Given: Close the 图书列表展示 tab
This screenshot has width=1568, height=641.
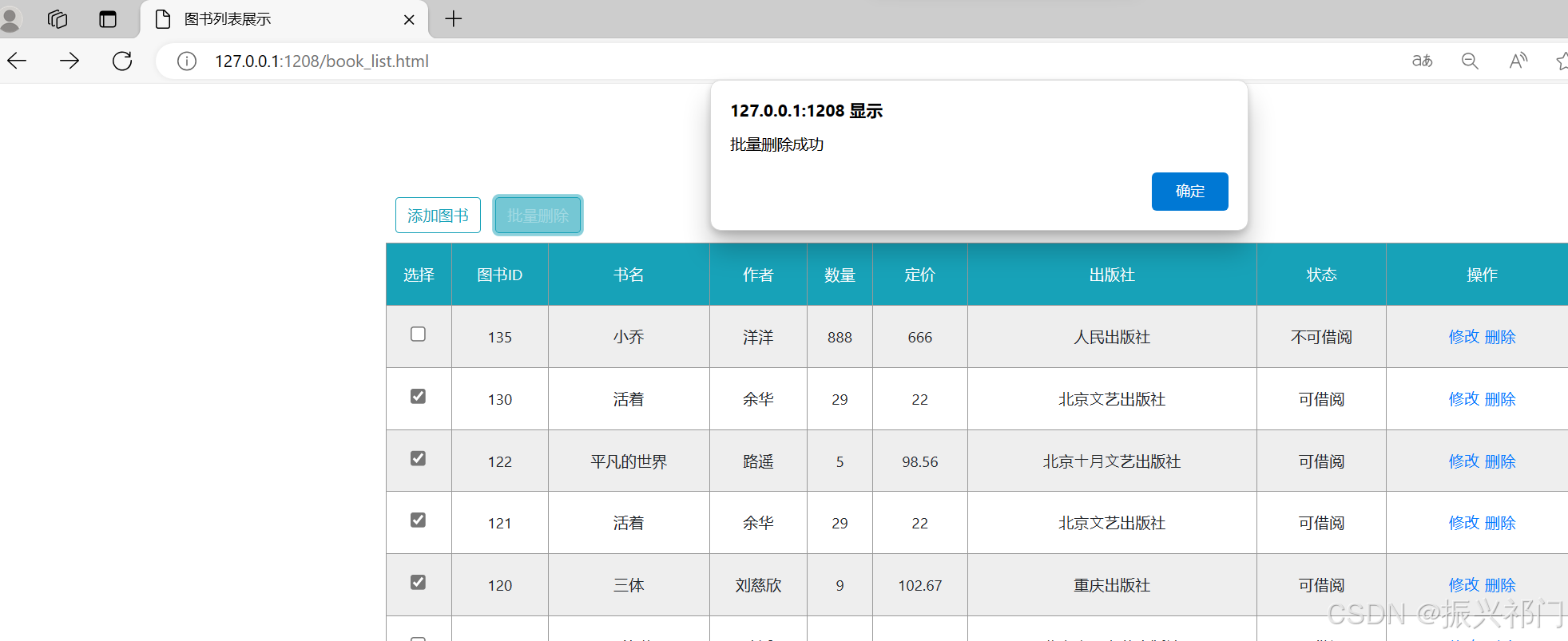Looking at the screenshot, I should [x=409, y=20].
